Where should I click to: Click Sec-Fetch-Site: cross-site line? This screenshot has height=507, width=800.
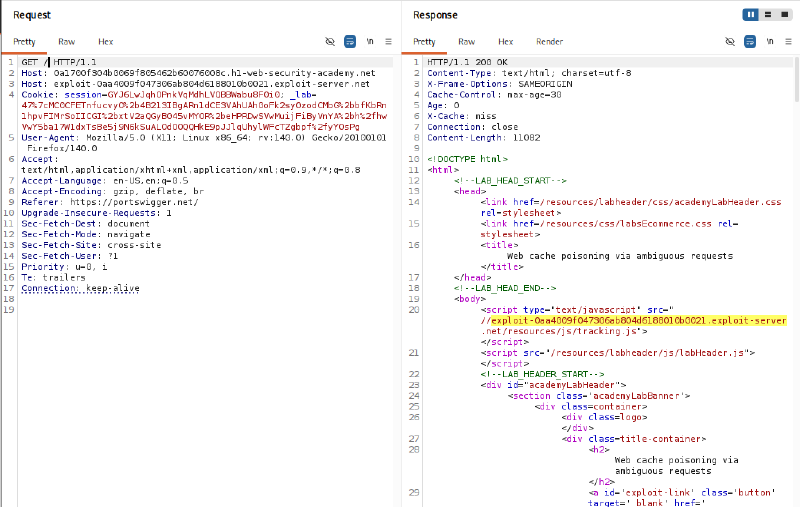91,245
